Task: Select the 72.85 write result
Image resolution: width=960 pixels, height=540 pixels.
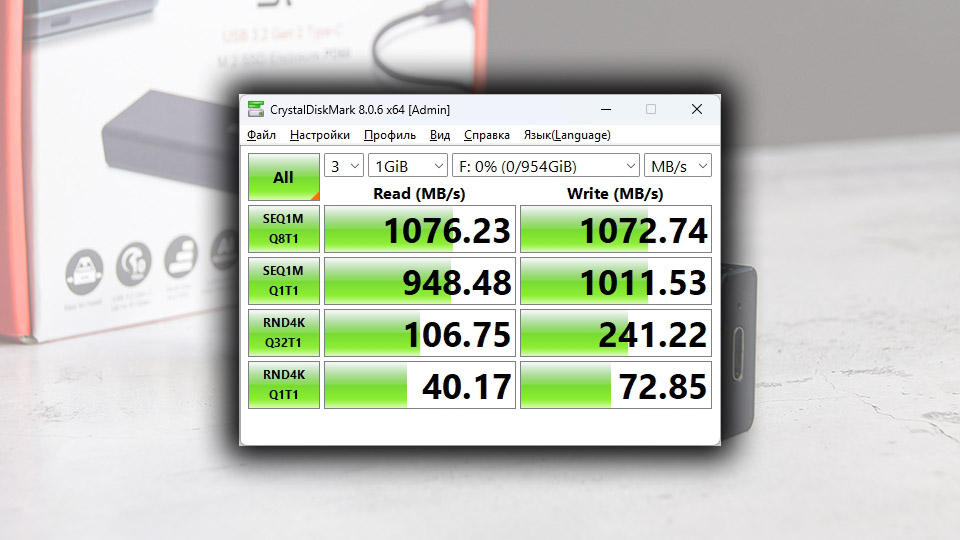Action: [616, 385]
